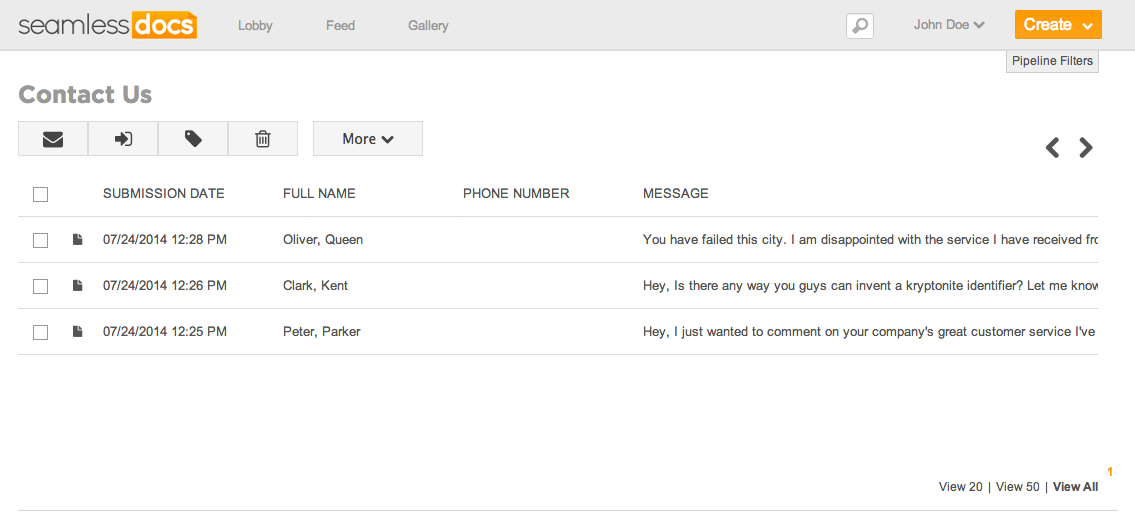This screenshot has width=1135, height=526.
Task: Go to next page with right chevron
Action: (x=1086, y=148)
